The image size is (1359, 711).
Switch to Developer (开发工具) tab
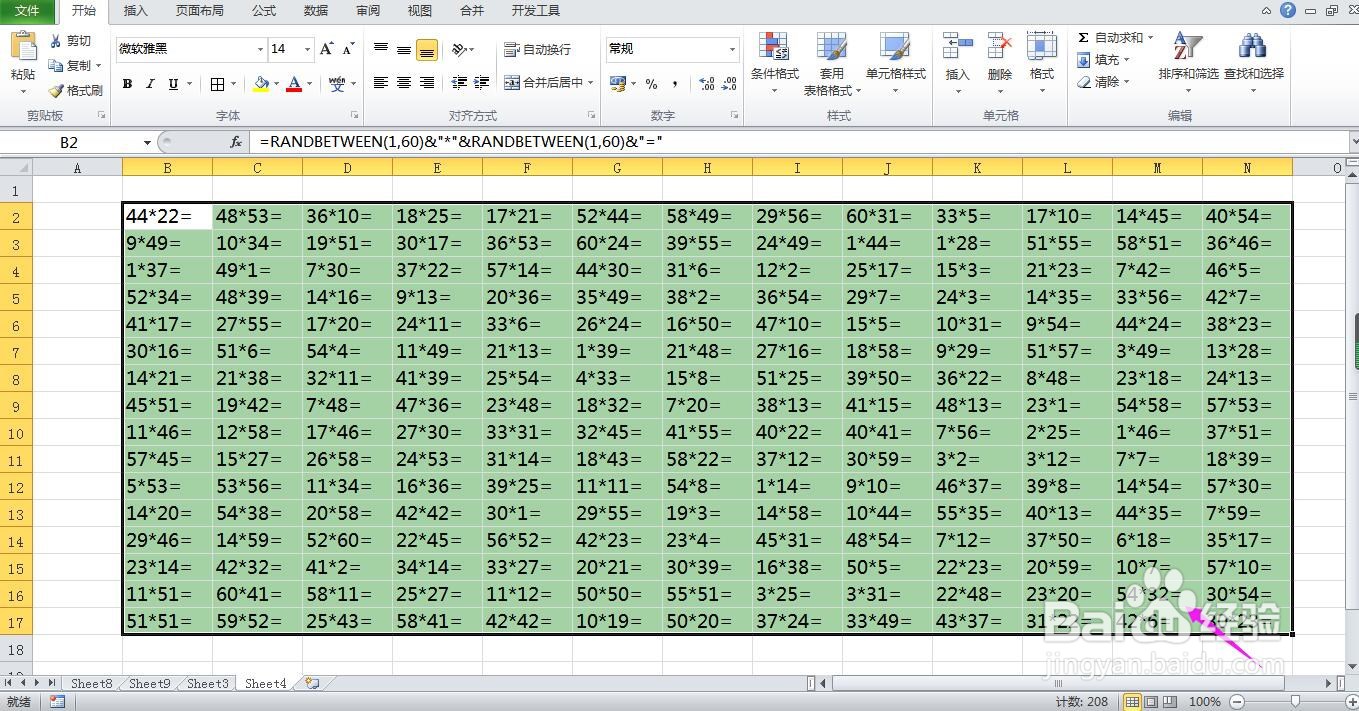coord(535,11)
